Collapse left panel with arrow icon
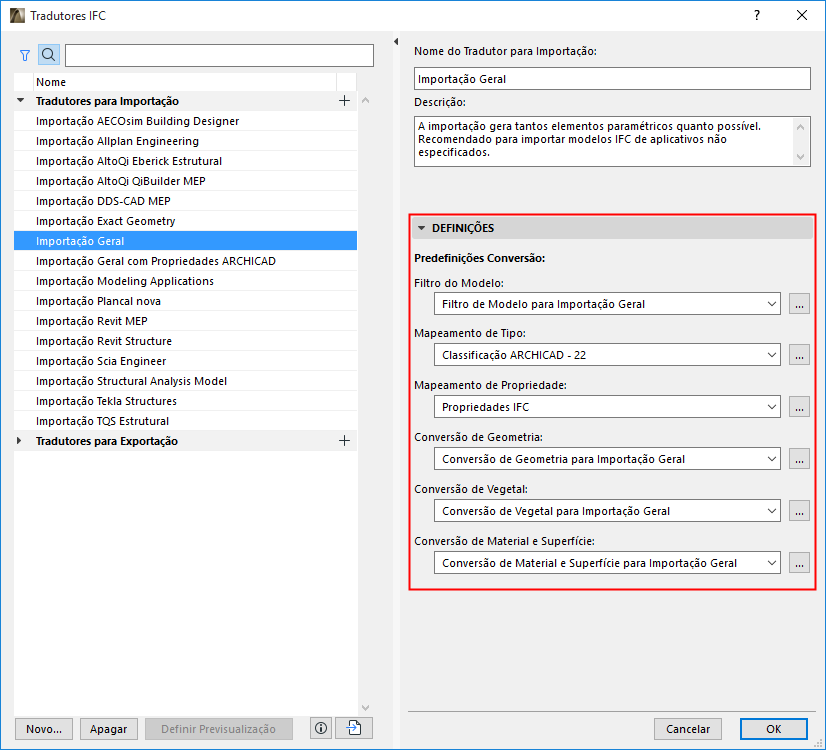This screenshot has width=826, height=750. coord(396,42)
